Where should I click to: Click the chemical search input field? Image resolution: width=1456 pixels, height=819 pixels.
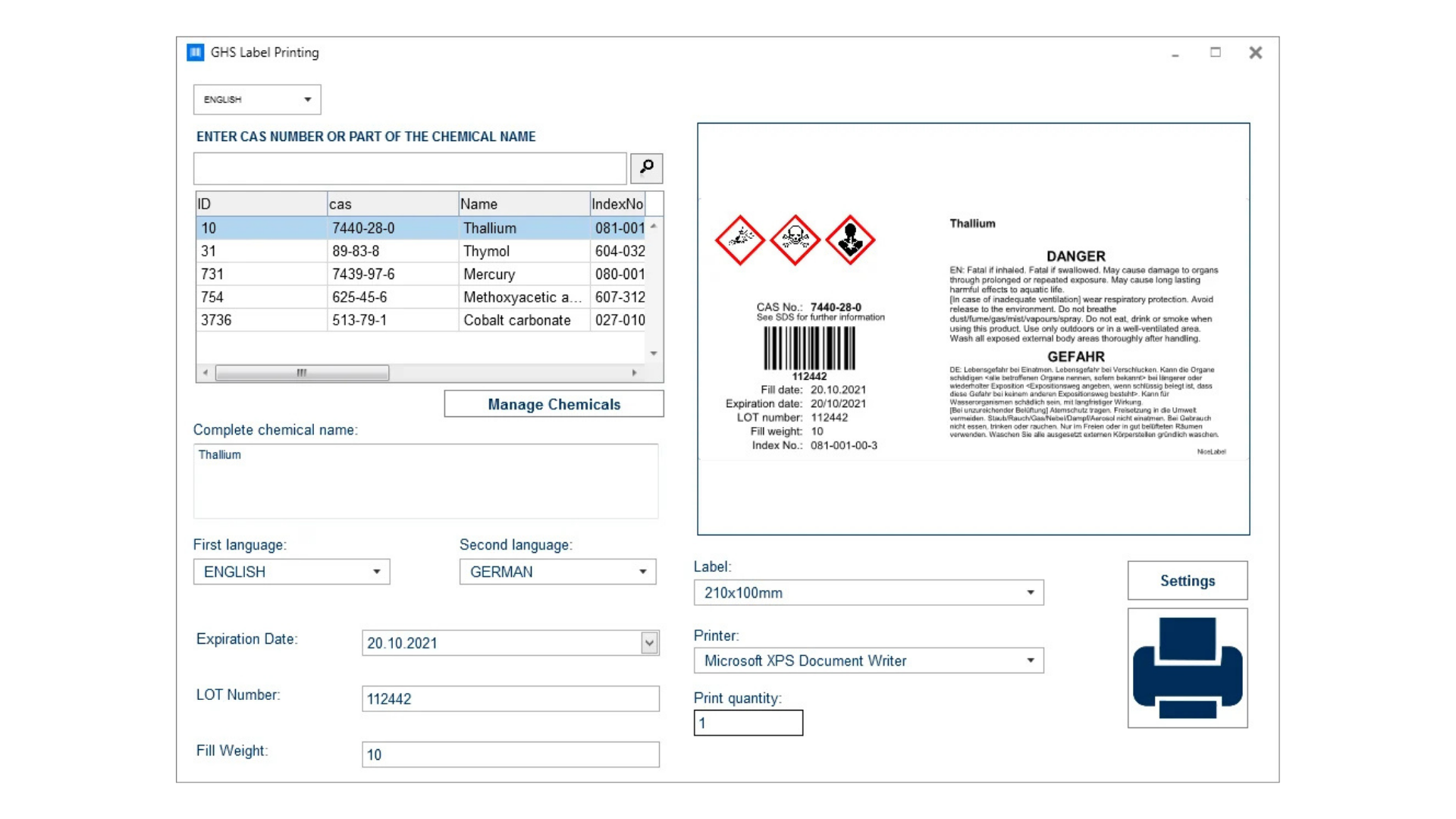pos(410,168)
